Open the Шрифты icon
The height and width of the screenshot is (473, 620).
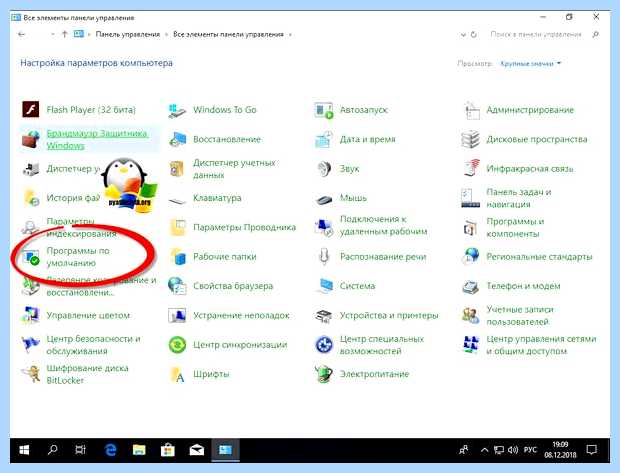(x=177, y=375)
